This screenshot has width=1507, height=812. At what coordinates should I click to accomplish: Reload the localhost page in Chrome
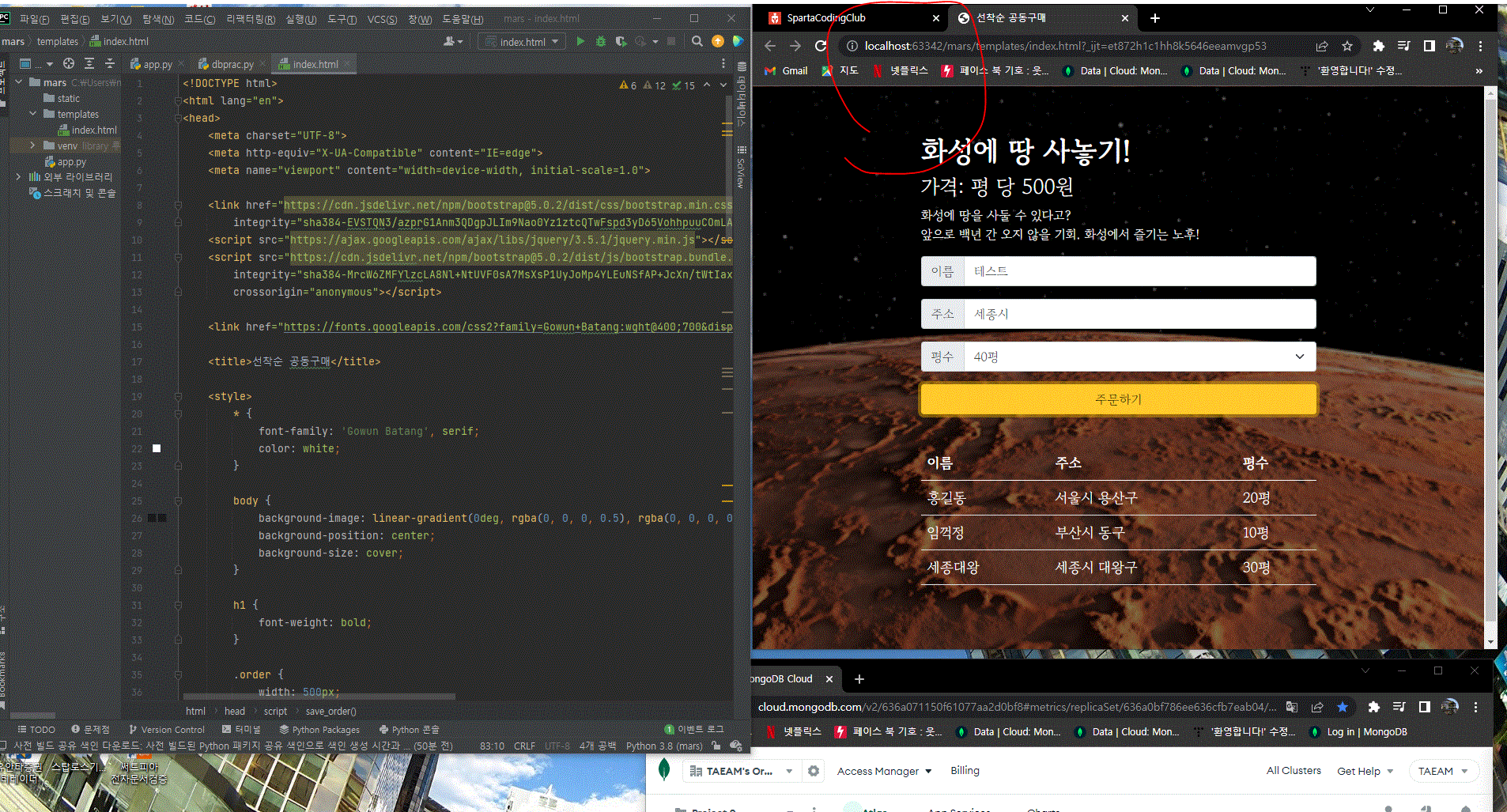(821, 46)
